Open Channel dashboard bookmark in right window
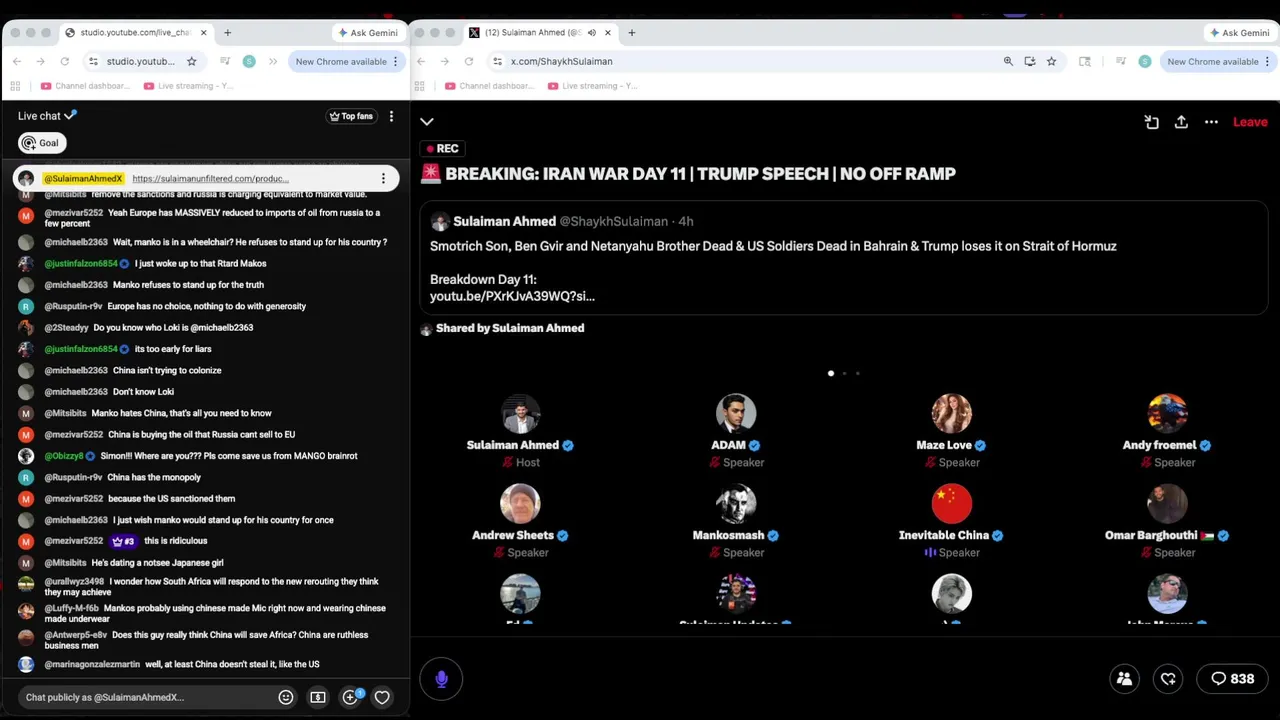 click(x=489, y=86)
